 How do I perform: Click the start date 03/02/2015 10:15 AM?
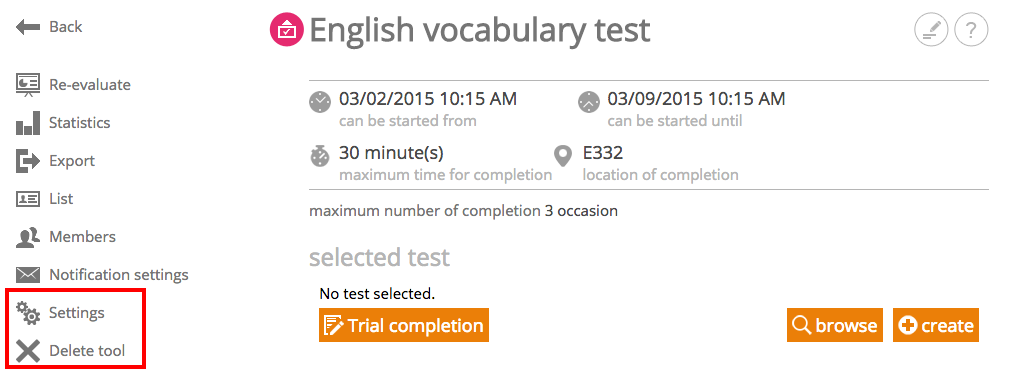[x=428, y=99]
